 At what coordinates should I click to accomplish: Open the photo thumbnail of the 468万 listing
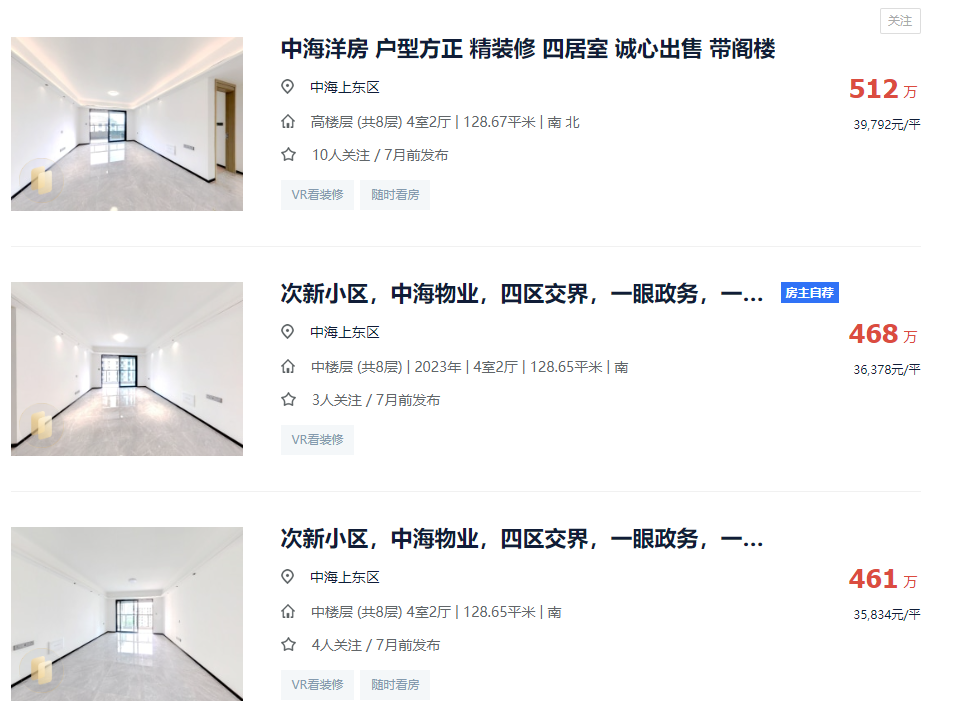click(x=127, y=369)
